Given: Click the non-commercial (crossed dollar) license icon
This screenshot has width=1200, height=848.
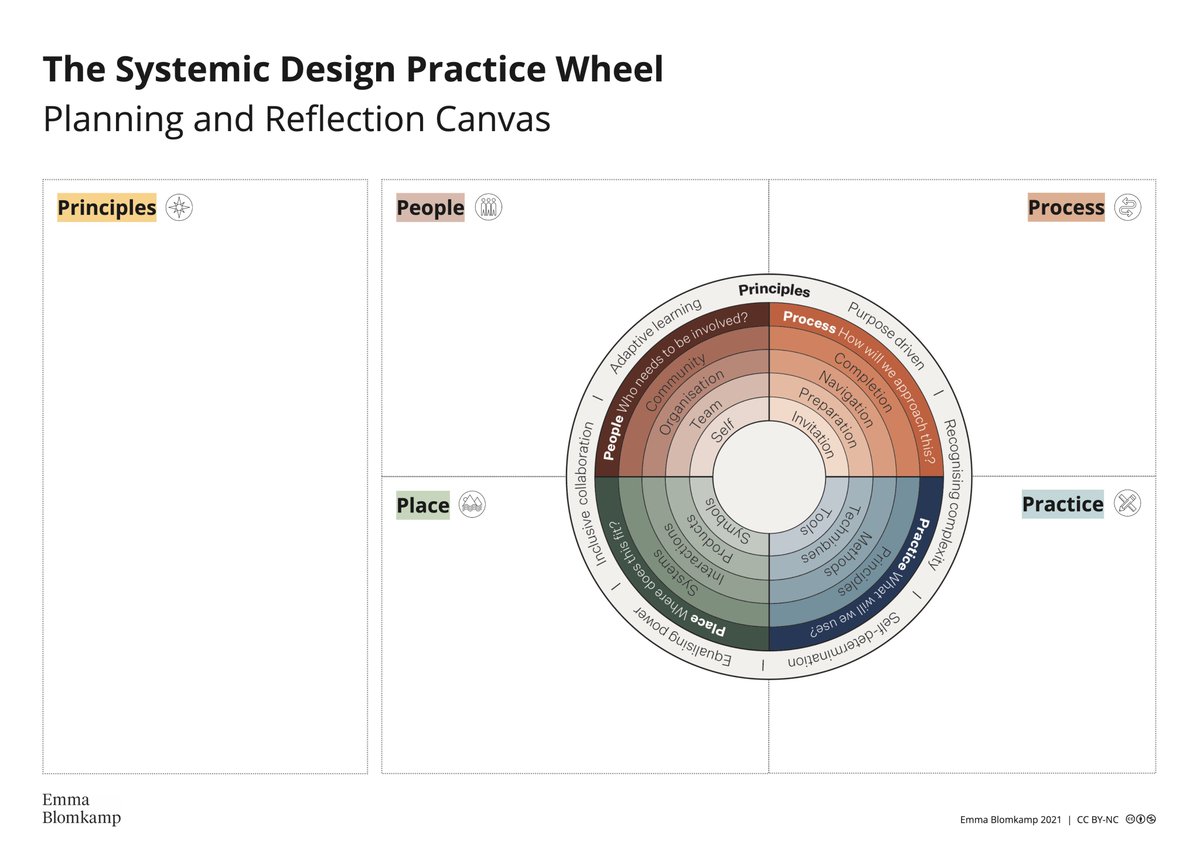Looking at the screenshot, I should click(x=1151, y=819).
